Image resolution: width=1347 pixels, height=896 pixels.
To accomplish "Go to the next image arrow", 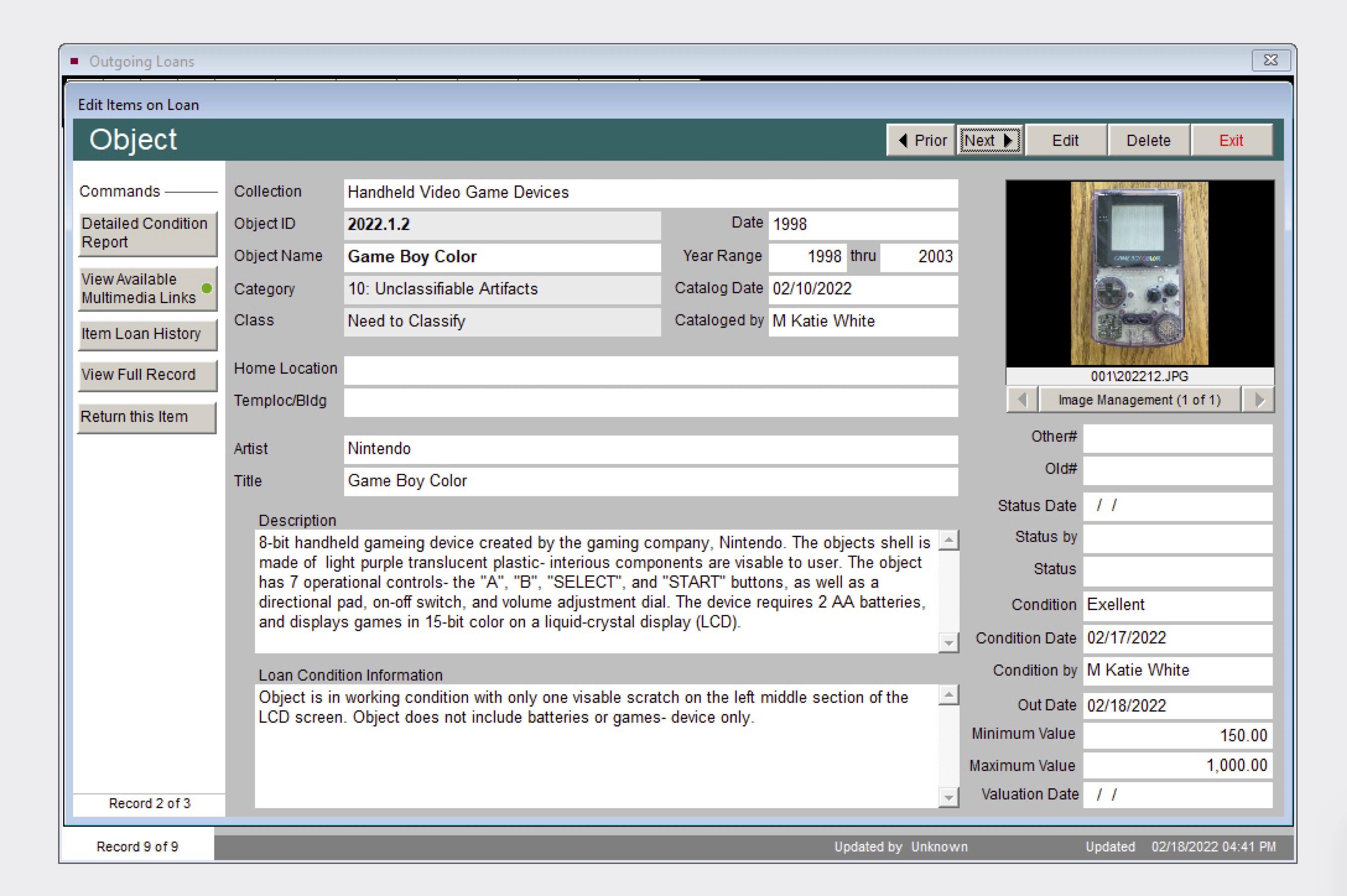I will [x=1259, y=400].
